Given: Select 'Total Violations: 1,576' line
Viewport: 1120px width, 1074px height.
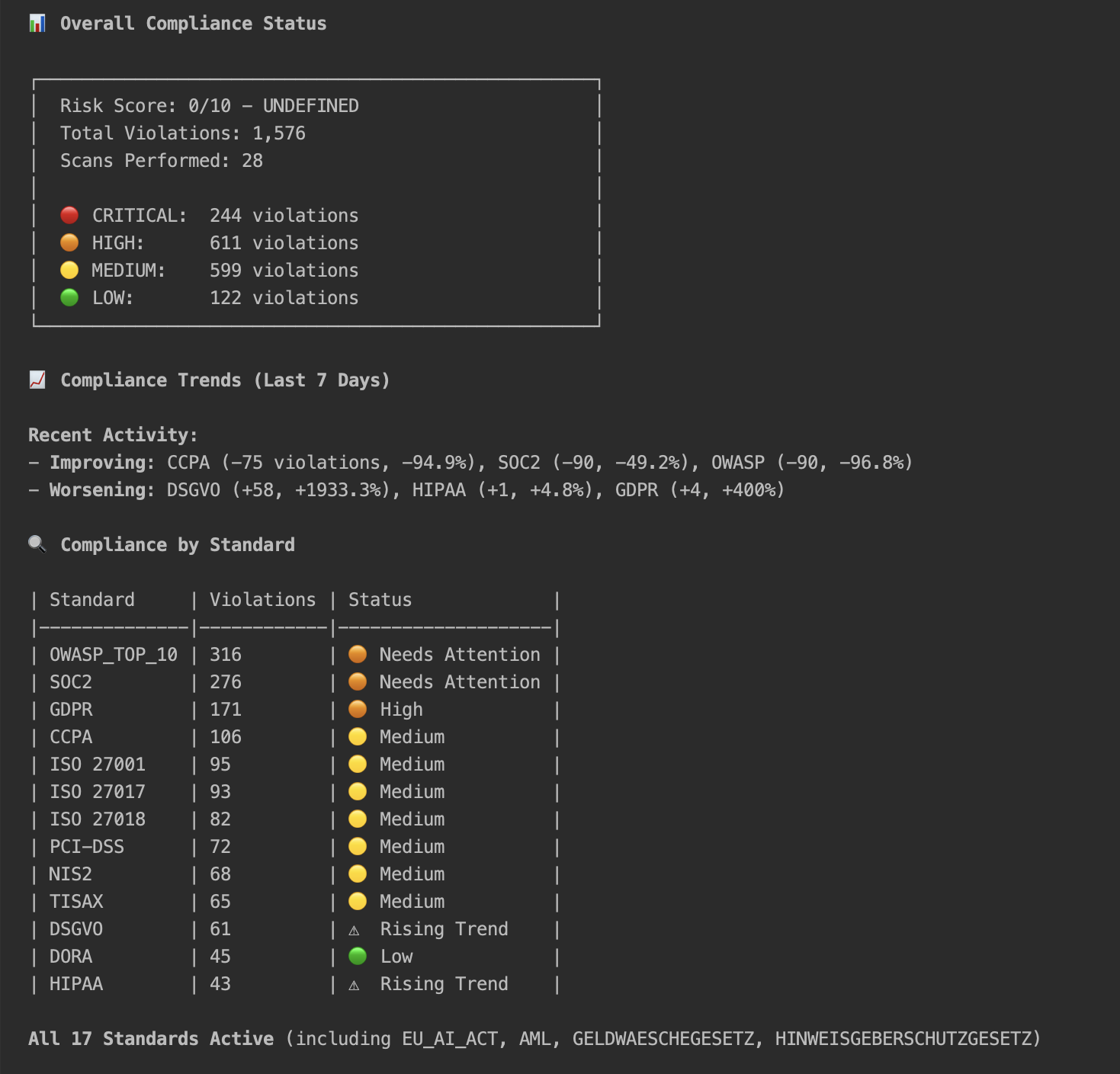Looking at the screenshot, I should (183, 133).
